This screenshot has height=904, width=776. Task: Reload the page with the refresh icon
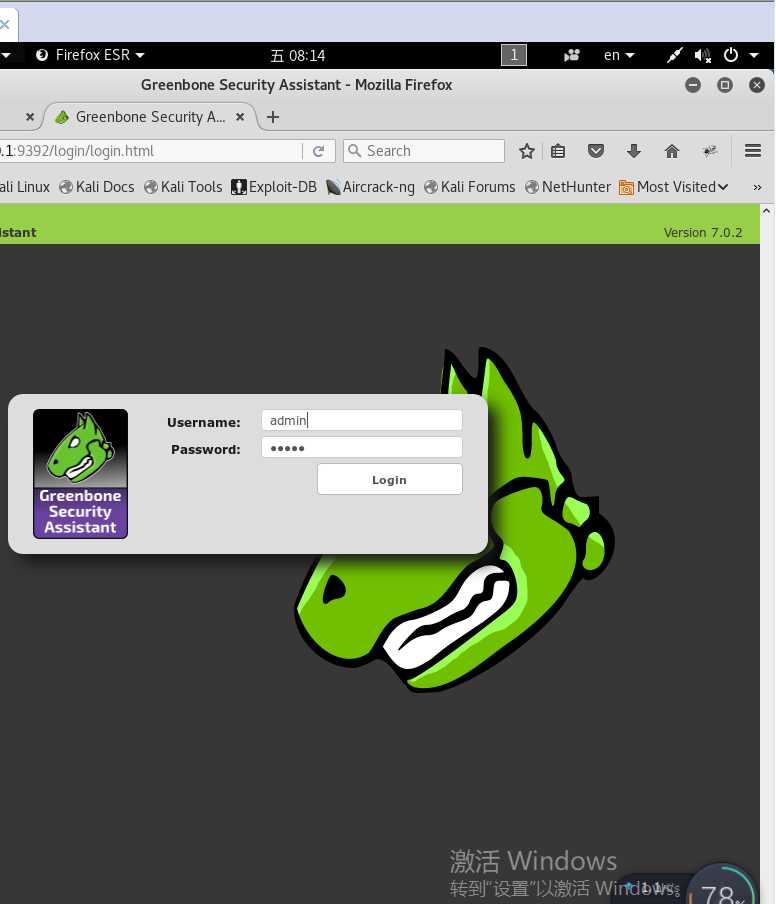318,151
